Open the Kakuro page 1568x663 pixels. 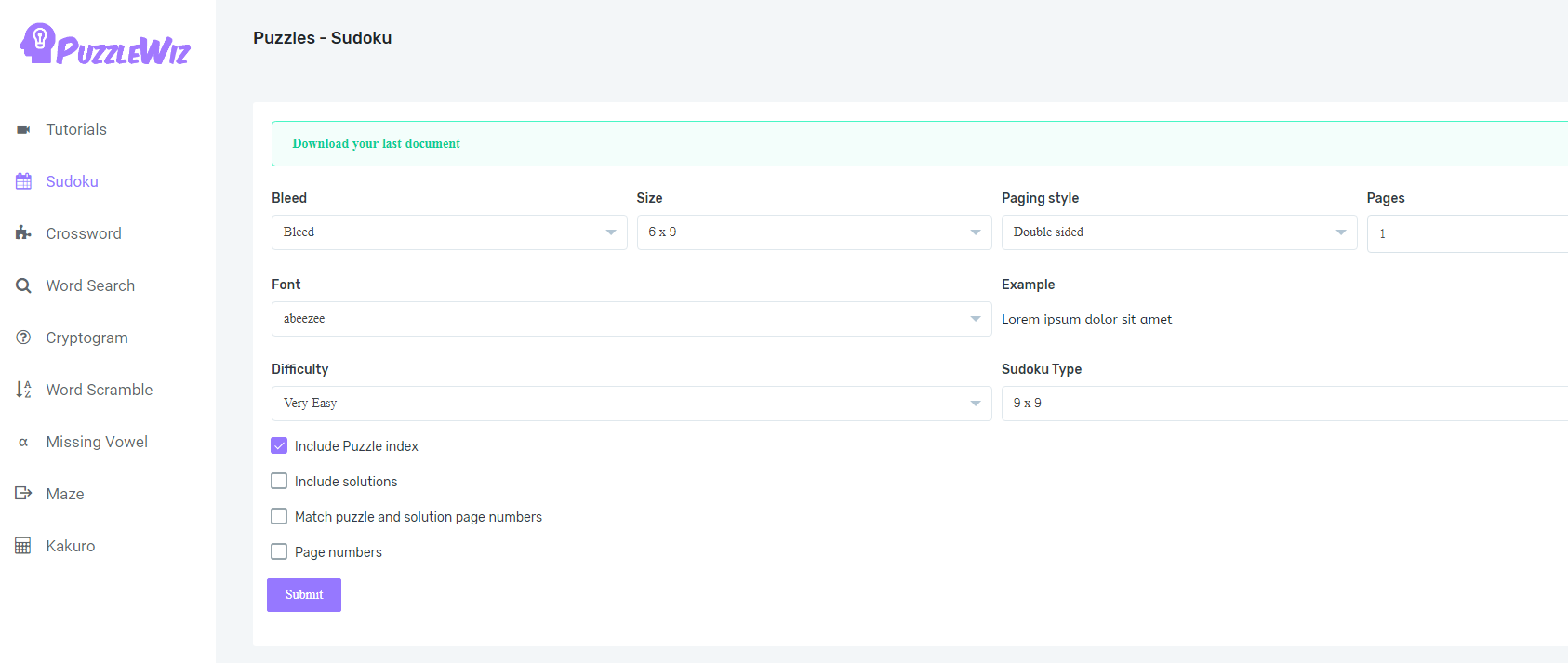(71, 546)
